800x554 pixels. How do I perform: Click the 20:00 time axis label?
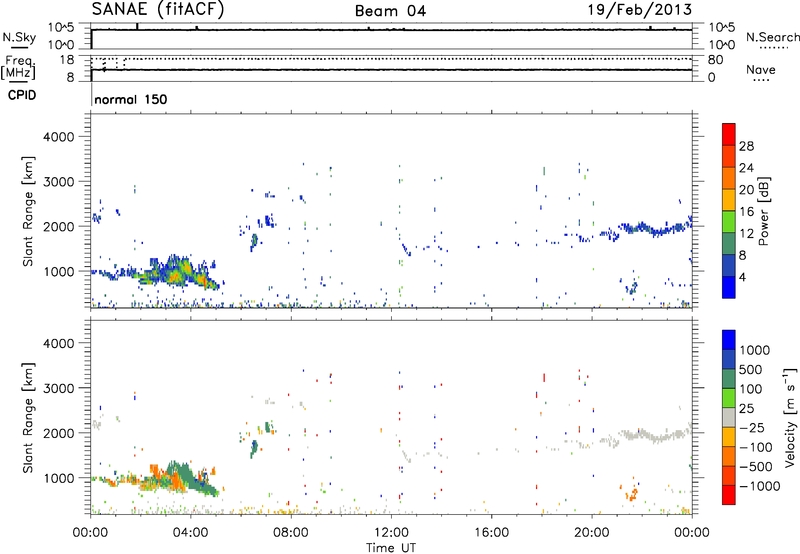pyautogui.click(x=592, y=532)
